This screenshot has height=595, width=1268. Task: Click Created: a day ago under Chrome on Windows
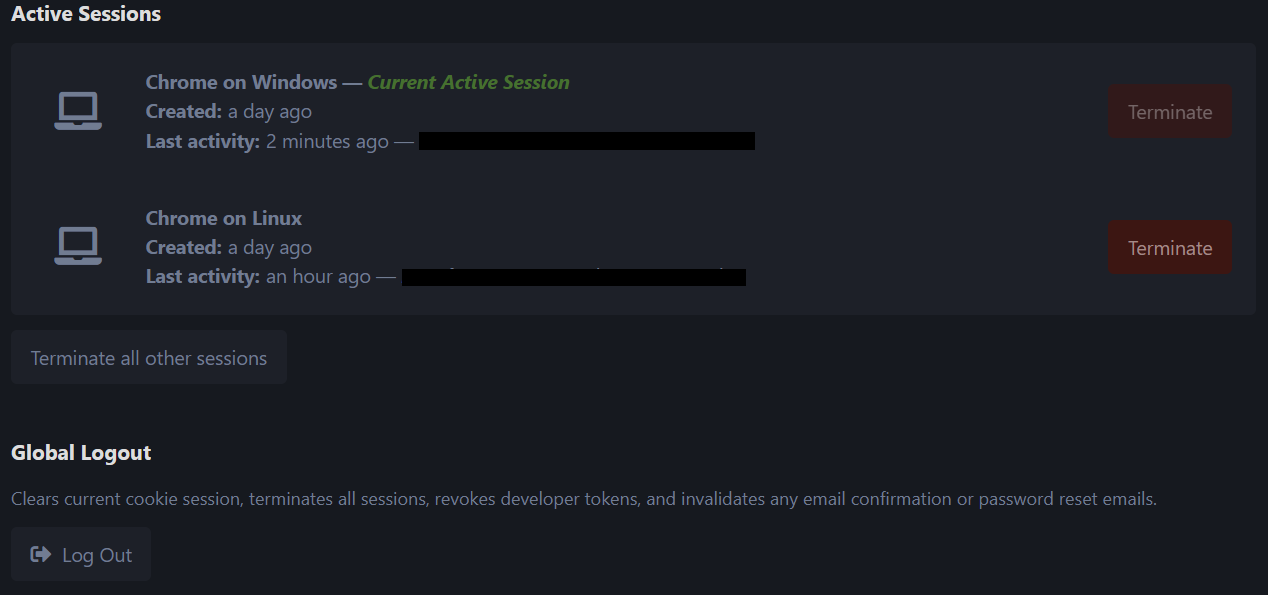[x=229, y=111]
